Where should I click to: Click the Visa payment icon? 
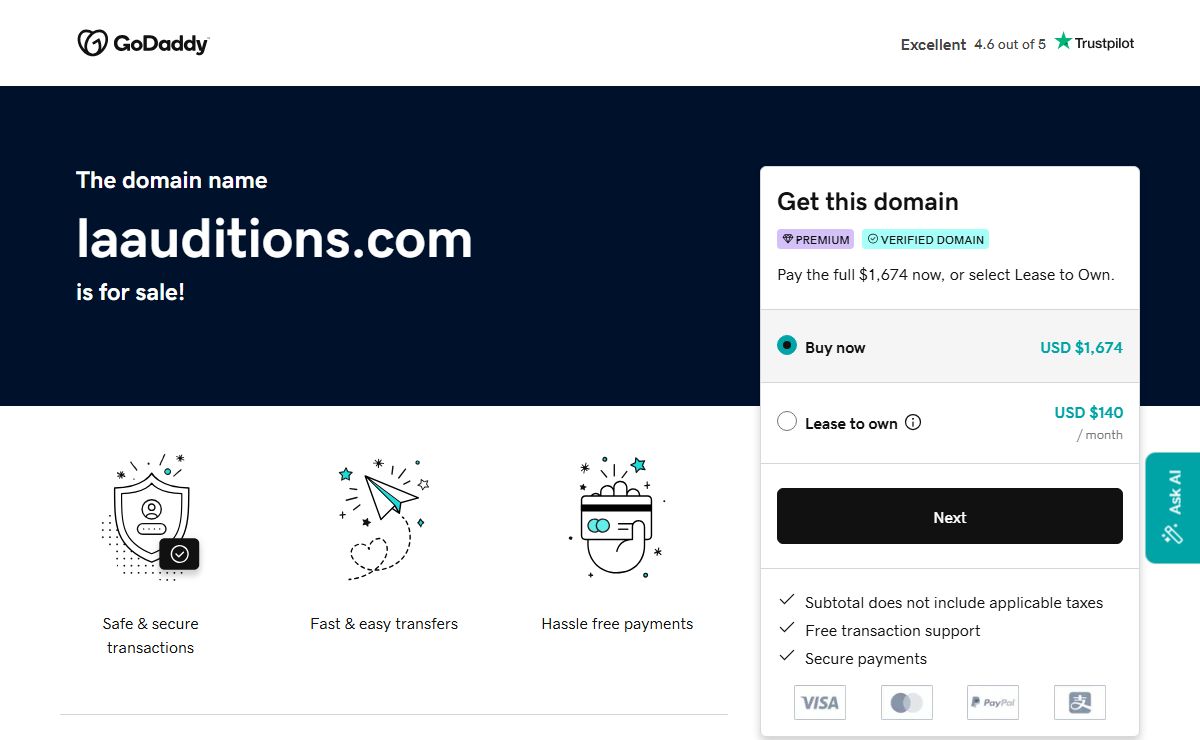coord(820,703)
